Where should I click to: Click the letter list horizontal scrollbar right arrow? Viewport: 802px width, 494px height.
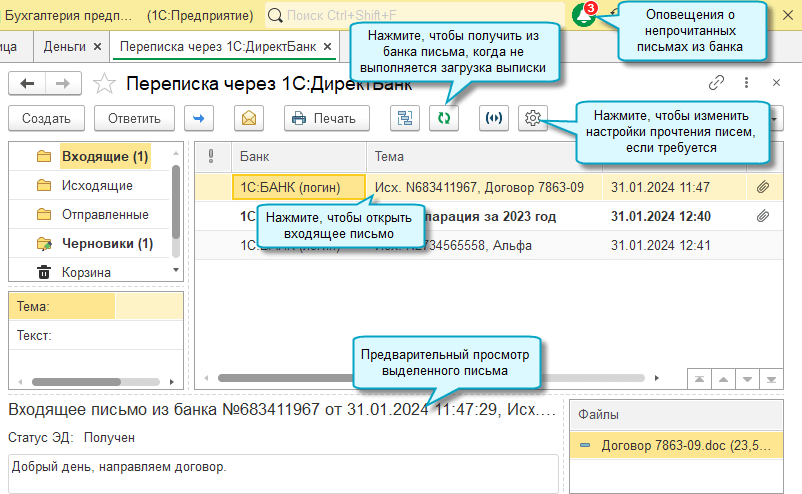(x=657, y=378)
